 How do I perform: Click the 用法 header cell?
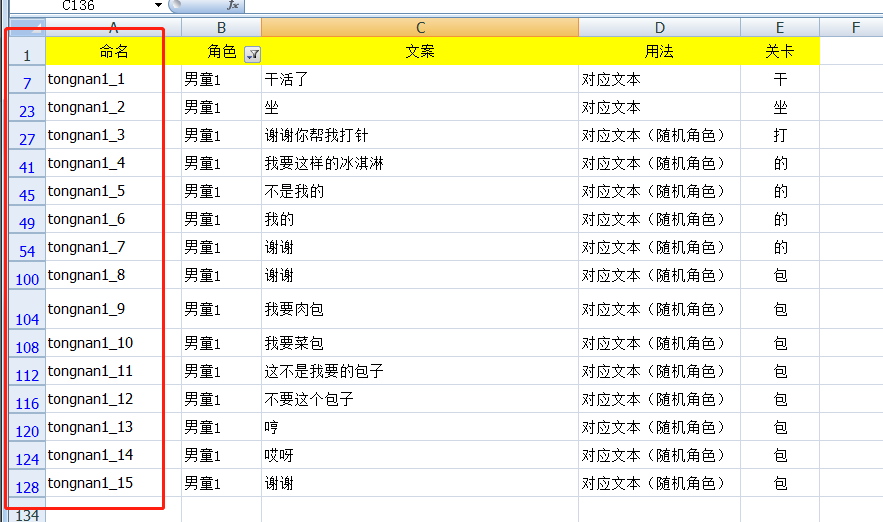[659, 51]
